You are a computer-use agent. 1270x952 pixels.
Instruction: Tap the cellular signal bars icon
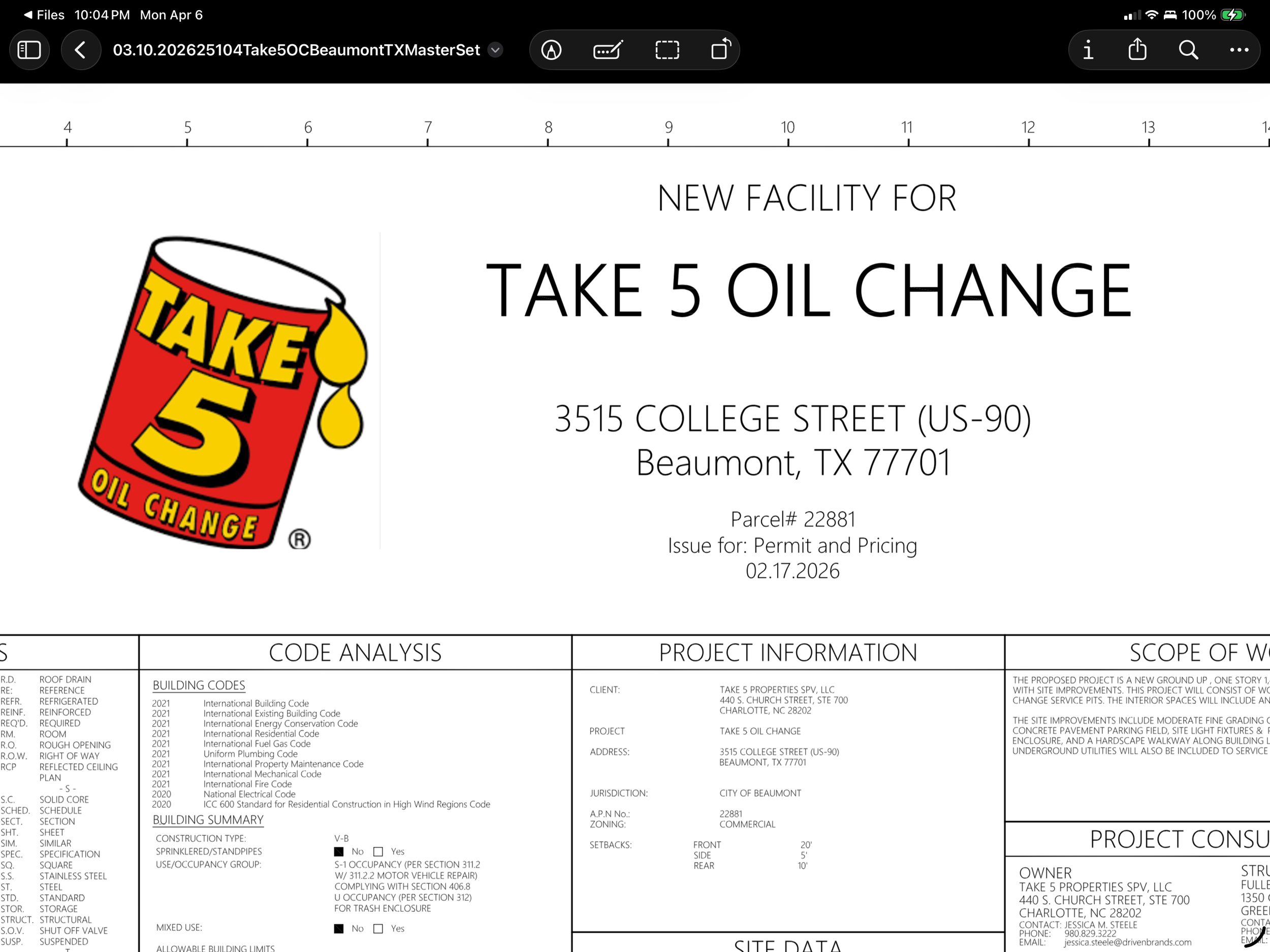[x=1132, y=16]
